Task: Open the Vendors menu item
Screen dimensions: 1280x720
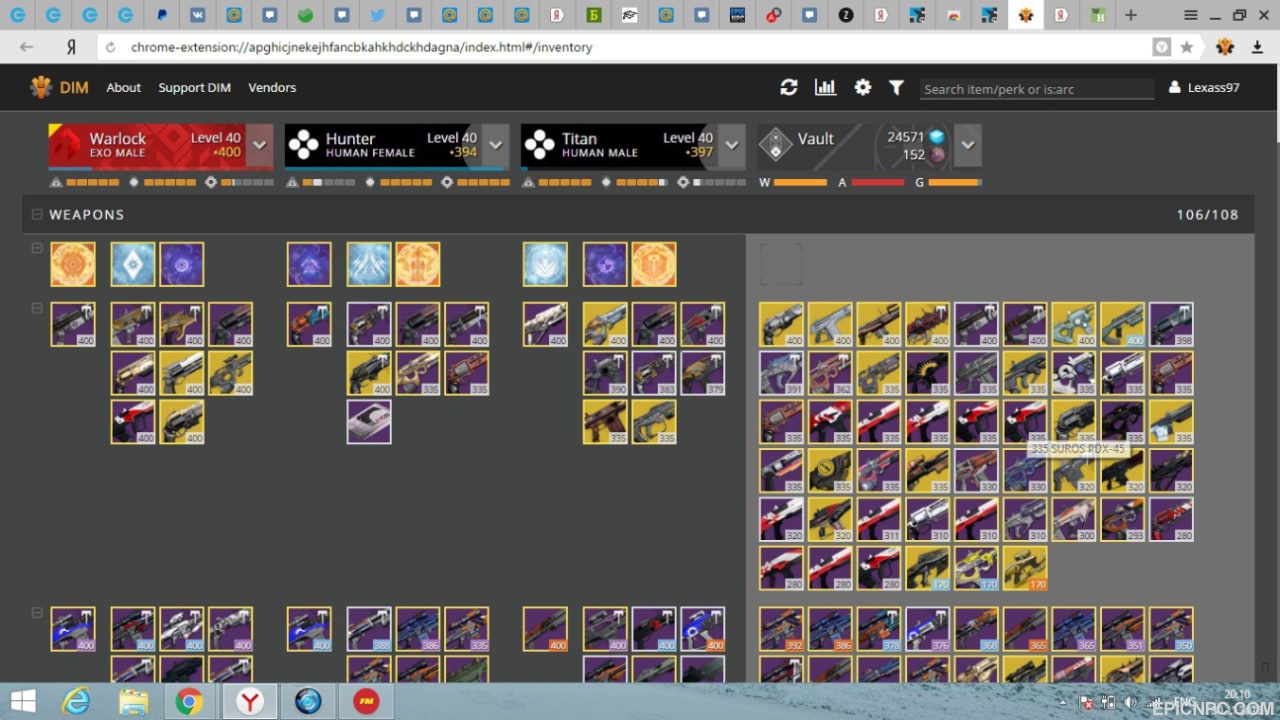Action: [x=272, y=88]
